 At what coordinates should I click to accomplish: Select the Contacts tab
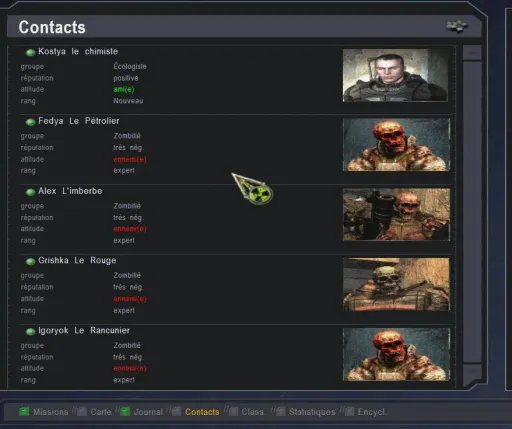click(x=202, y=412)
